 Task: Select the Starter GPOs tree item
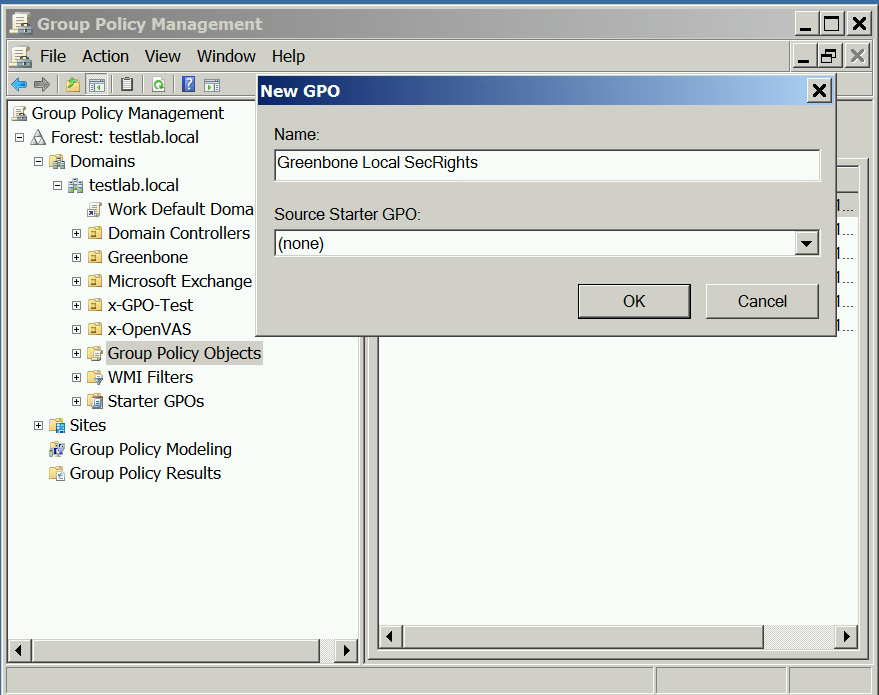(156, 402)
